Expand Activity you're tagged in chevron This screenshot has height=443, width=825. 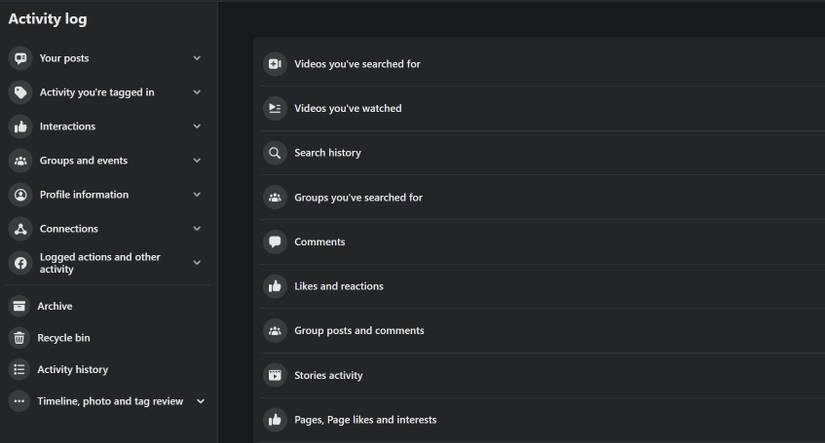[197, 92]
